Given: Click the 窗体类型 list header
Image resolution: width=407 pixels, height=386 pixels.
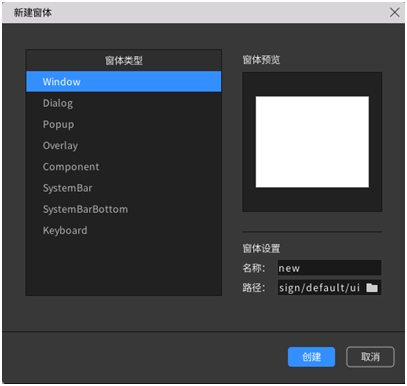Looking at the screenshot, I should pos(124,60).
